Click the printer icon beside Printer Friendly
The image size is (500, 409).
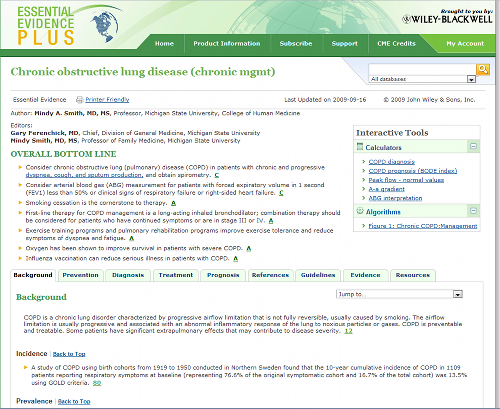[x=79, y=100]
